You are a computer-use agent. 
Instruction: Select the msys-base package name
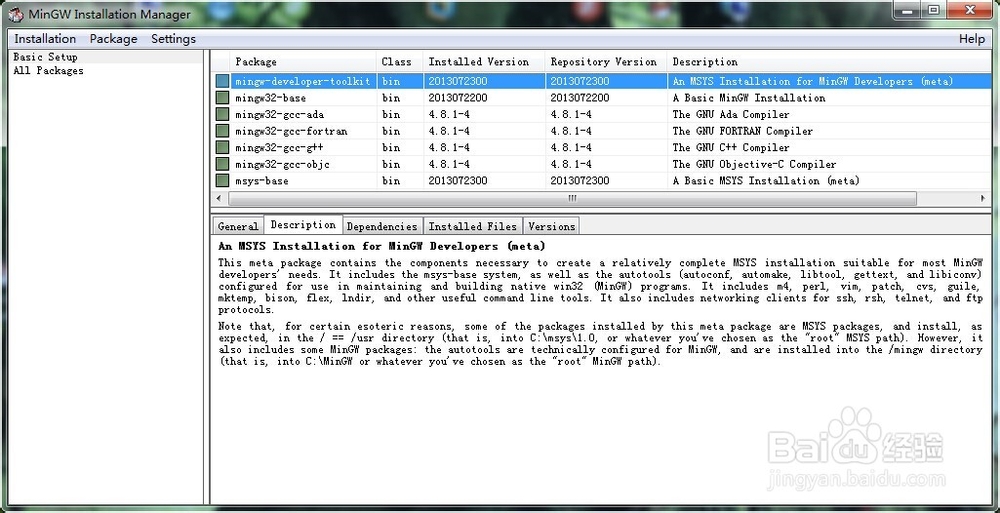261,181
